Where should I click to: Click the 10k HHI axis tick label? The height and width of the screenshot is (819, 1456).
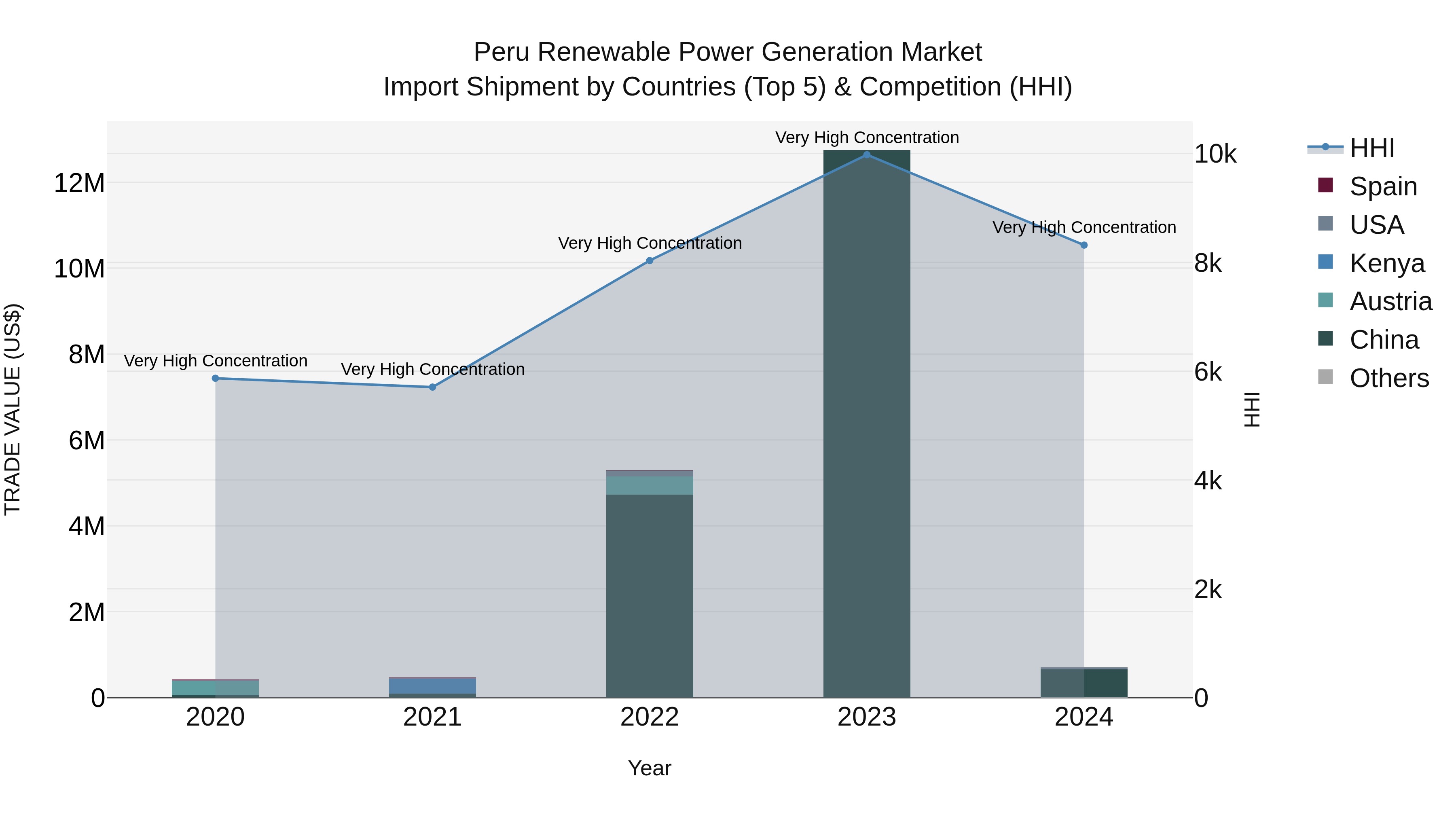1216,154
